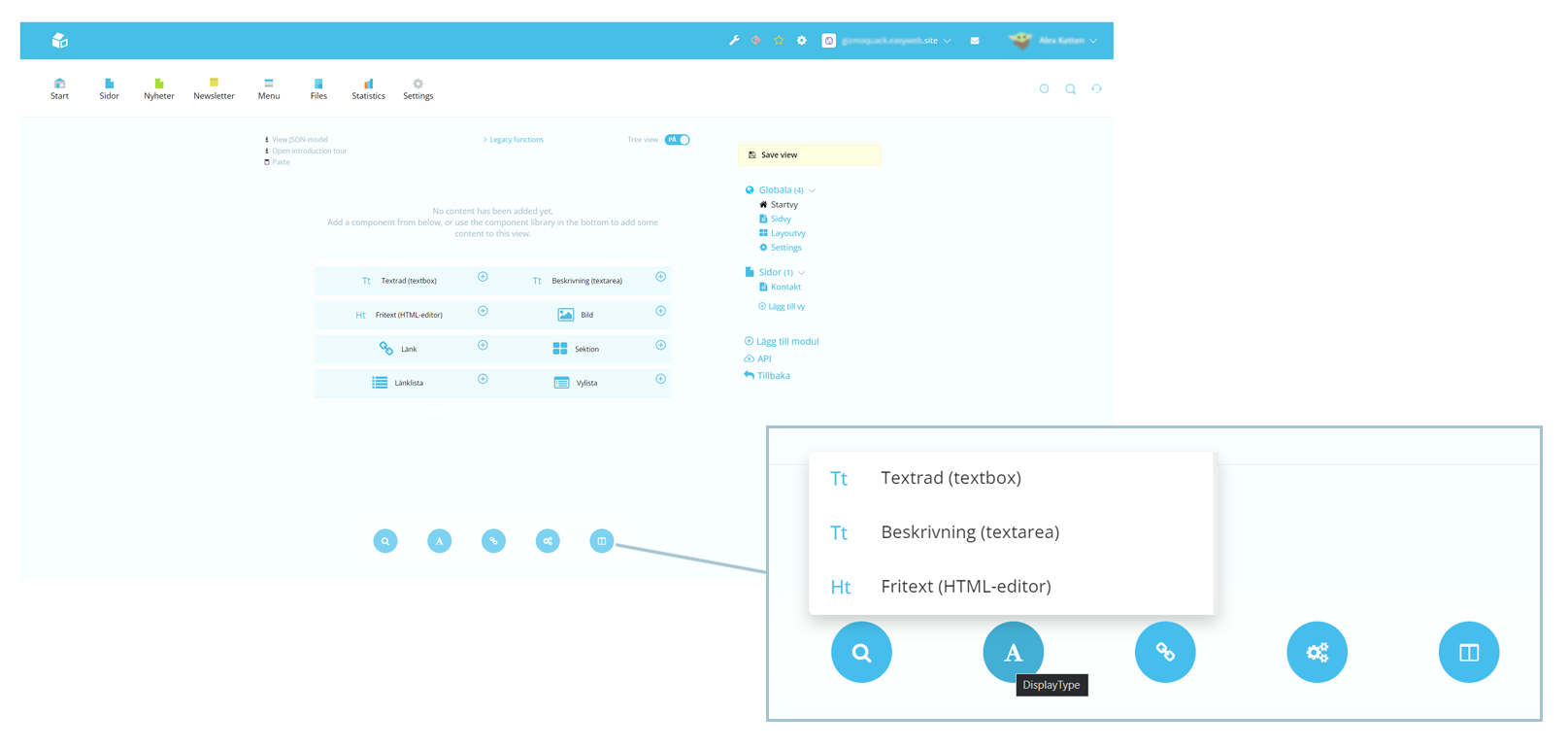This screenshot has height=748, width=1568.
Task: Click the yellow star favorites icon
Action: click(779, 41)
